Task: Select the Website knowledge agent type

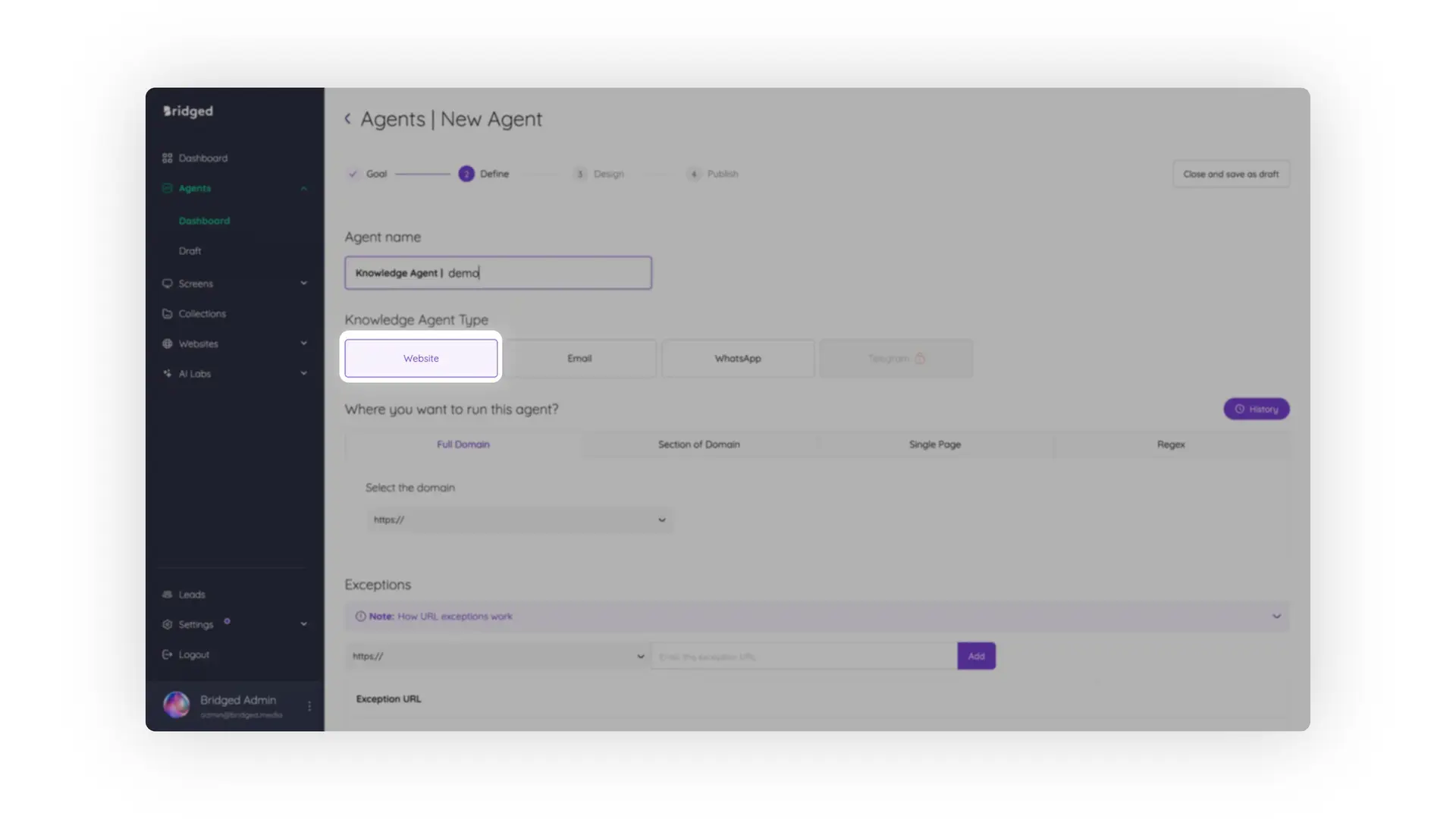Action: [x=421, y=358]
